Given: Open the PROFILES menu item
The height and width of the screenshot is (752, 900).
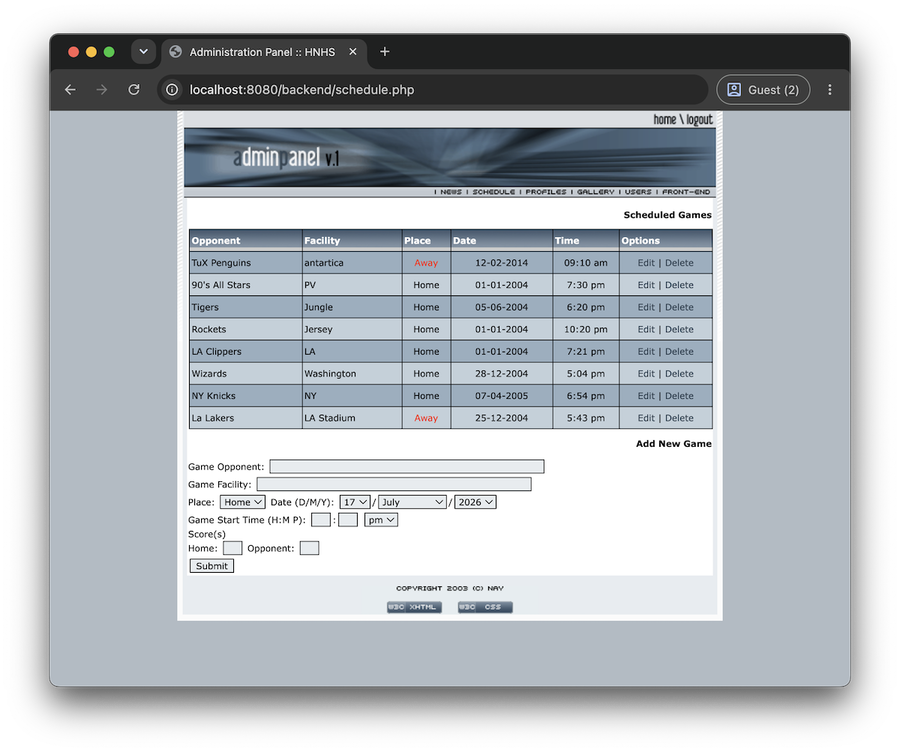Looking at the screenshot, I should 545,192.
